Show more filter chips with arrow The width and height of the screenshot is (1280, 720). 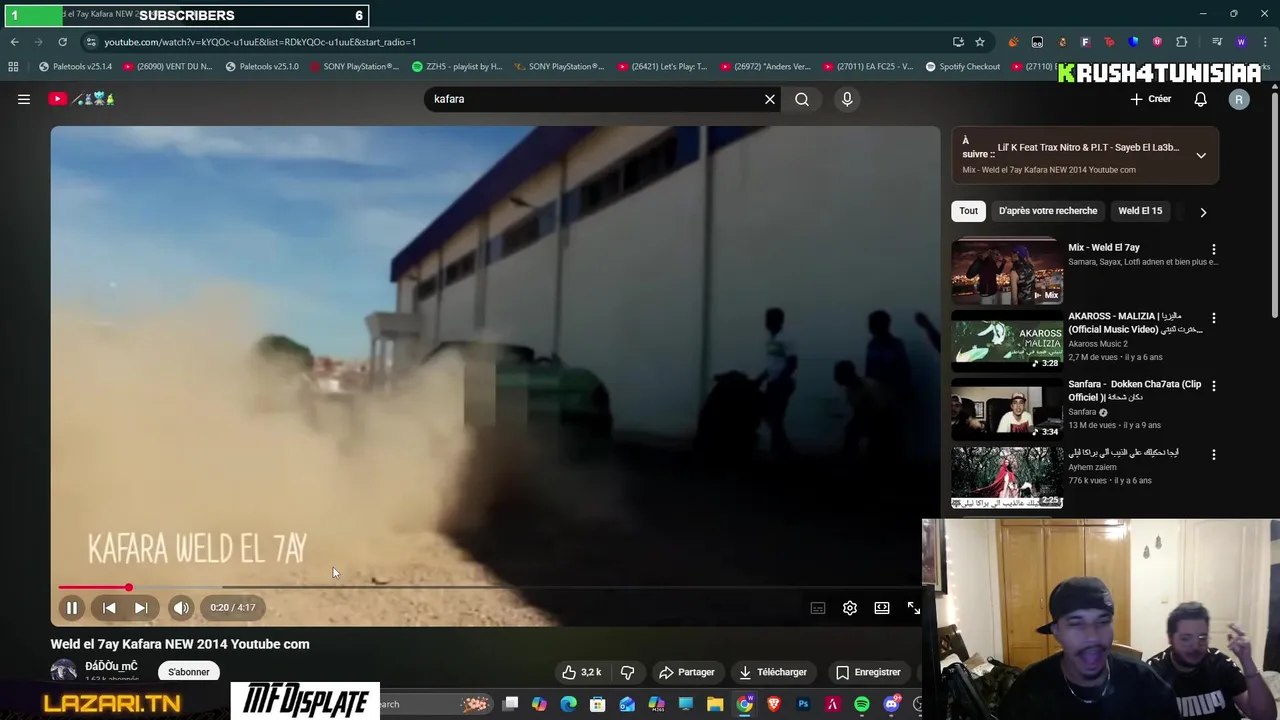[1203, 212]
